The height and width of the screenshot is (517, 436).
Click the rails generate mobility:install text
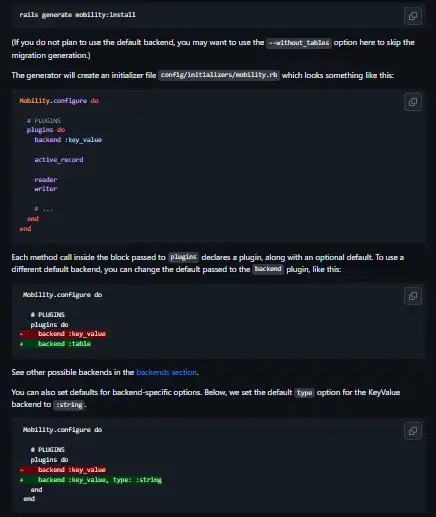(x=77, y=15)
